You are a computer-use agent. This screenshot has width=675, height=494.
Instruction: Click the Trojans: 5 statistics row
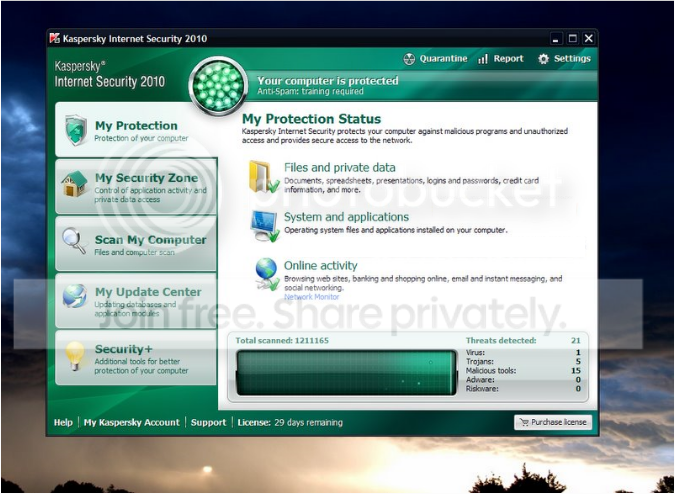(523, 362)
